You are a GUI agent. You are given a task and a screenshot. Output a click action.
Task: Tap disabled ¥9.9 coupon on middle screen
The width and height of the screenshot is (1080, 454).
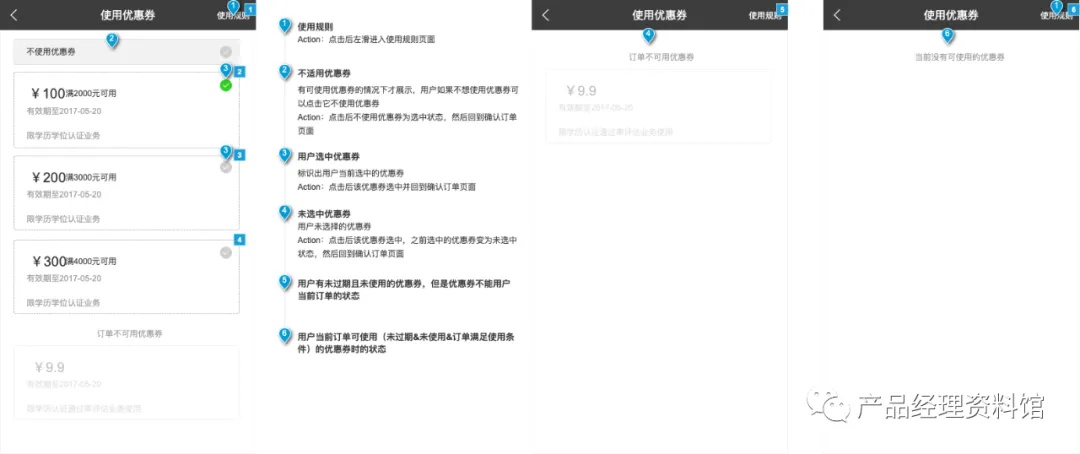pos(658,106)
